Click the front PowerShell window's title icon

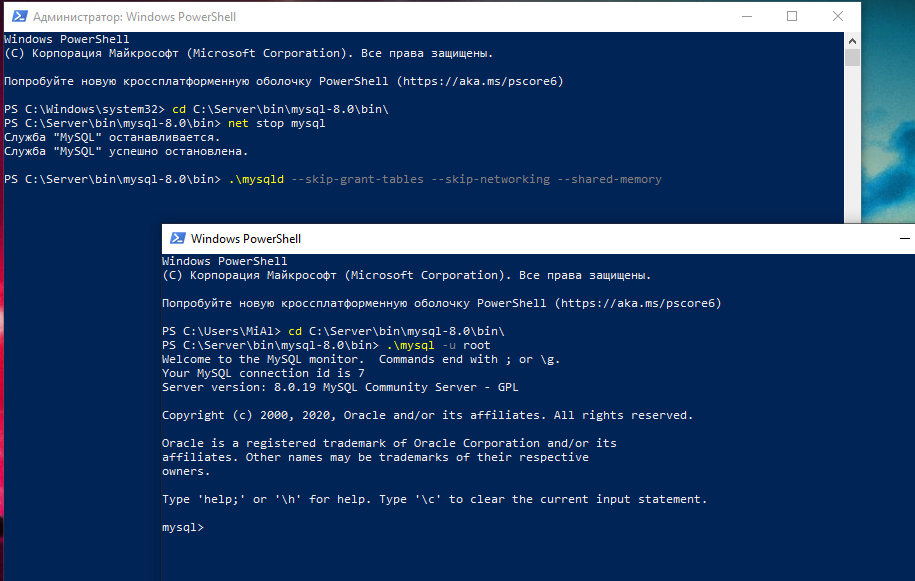pyautogui.click(x=177, y=238)
